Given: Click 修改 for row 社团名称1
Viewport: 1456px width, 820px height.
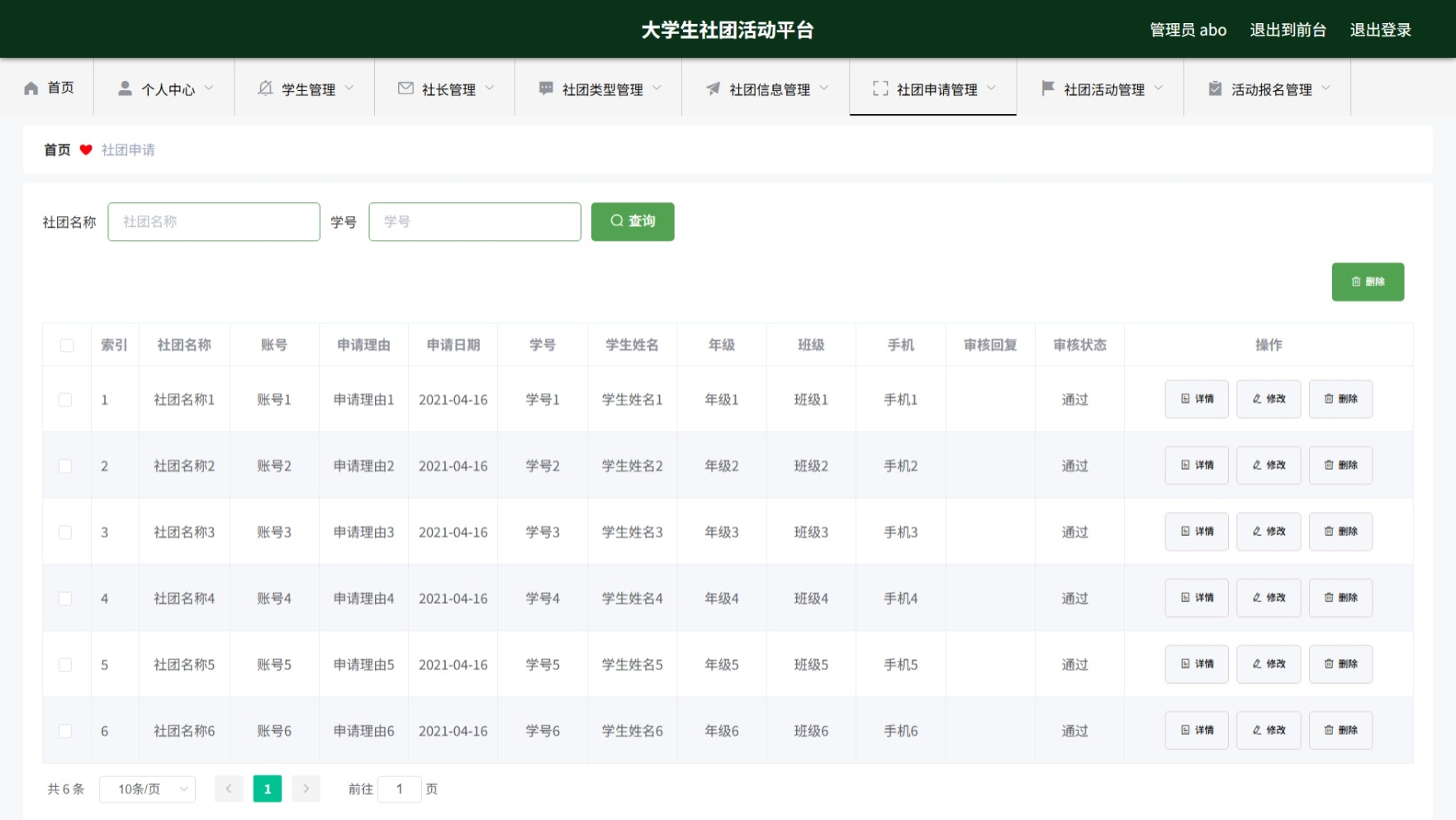Looking at the screenshot, I should 1269,399.
